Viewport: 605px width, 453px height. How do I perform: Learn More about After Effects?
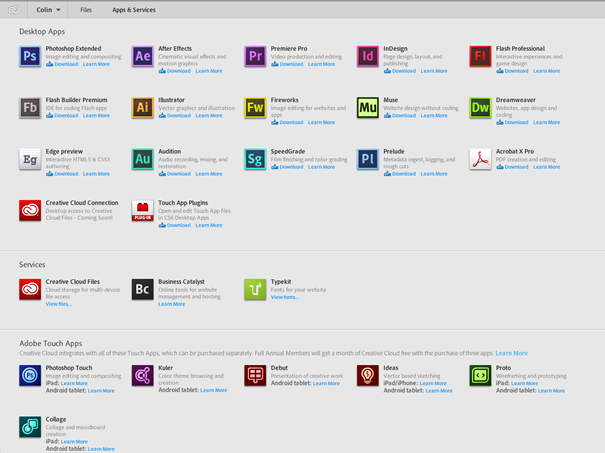[x=209, y=71]
